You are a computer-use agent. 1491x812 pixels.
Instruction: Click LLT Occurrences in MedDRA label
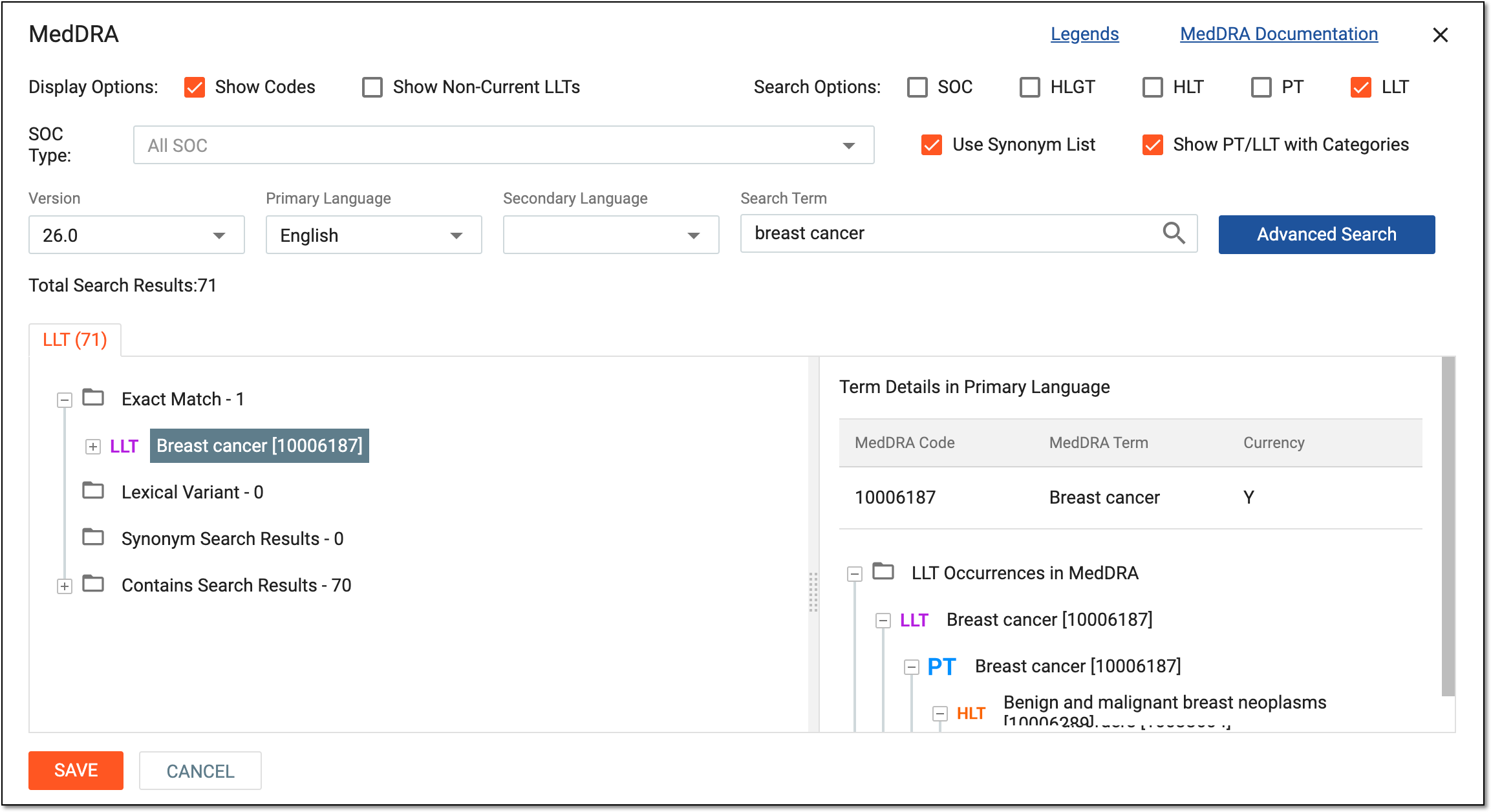[1025, 573]
